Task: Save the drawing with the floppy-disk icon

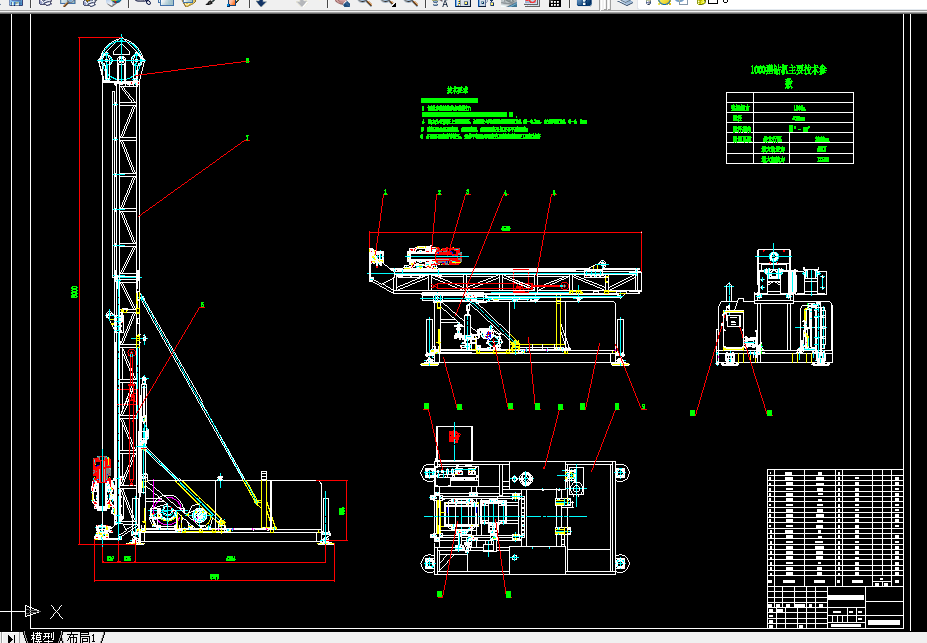Action: (x=16, y=2)
